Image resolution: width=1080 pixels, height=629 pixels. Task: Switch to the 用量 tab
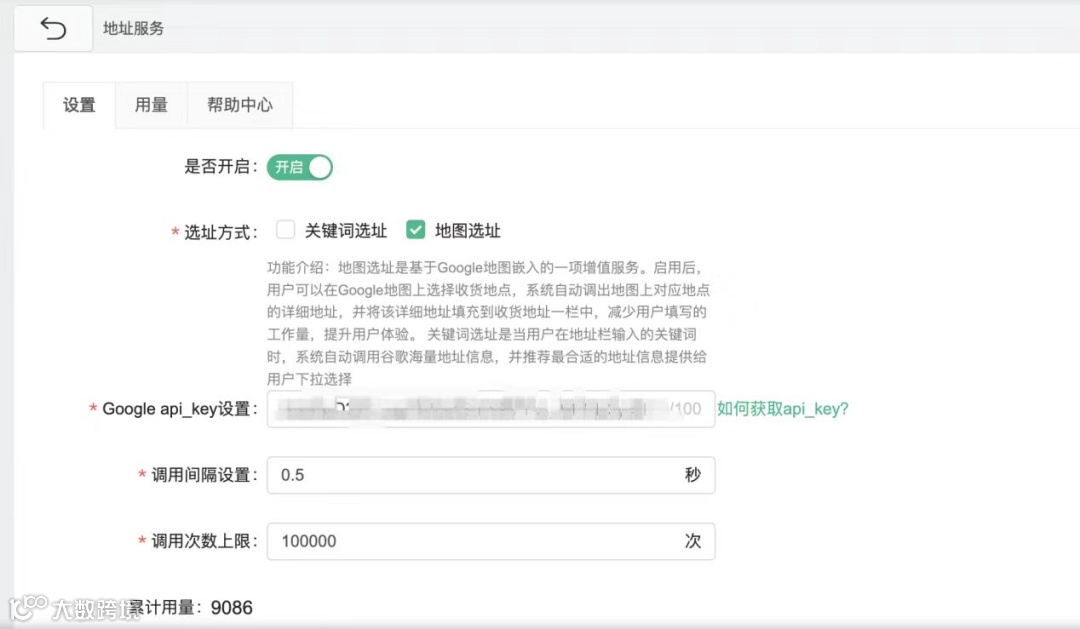(151, 104)
